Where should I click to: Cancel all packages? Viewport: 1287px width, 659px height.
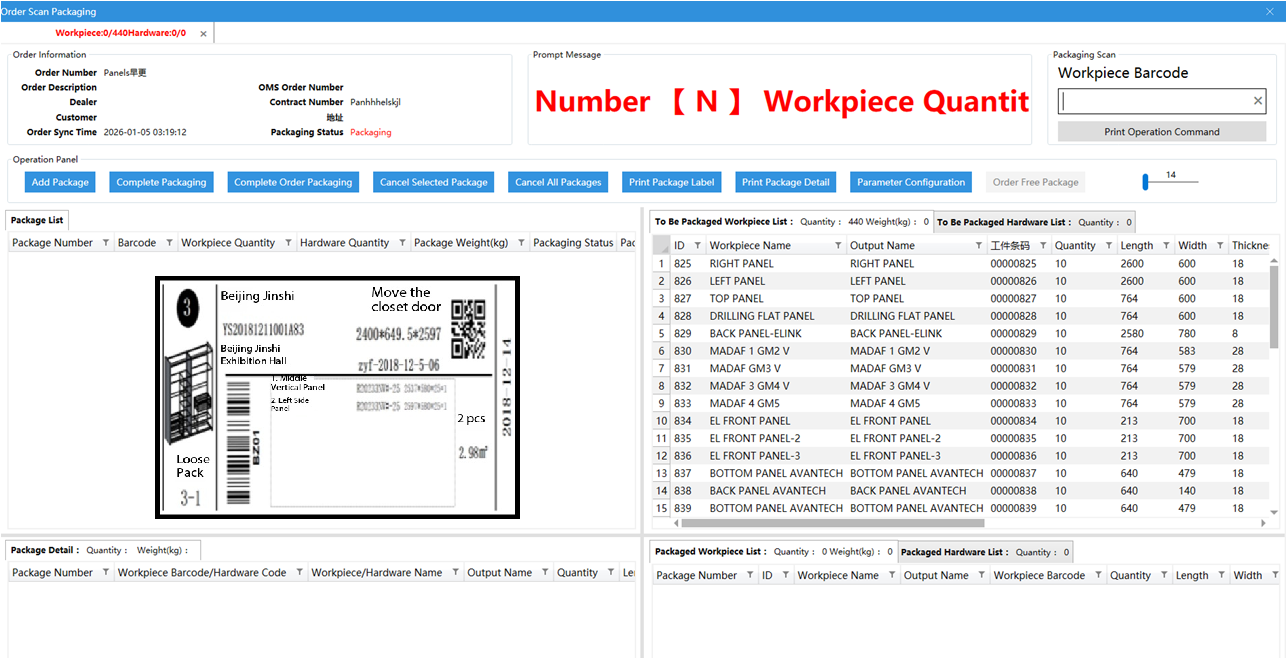[558, 182]
